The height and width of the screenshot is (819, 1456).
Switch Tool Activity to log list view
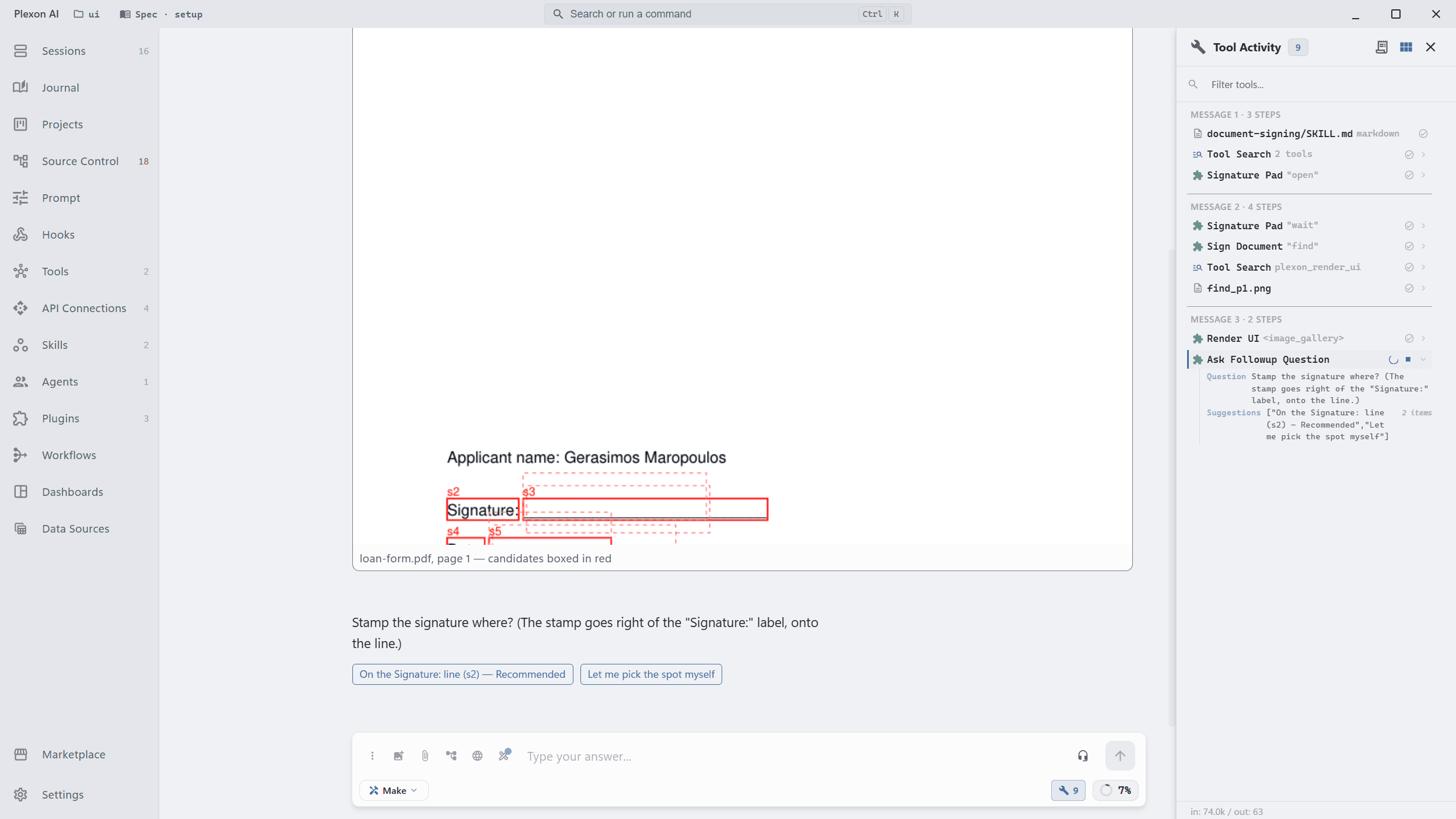[1382, 47]
